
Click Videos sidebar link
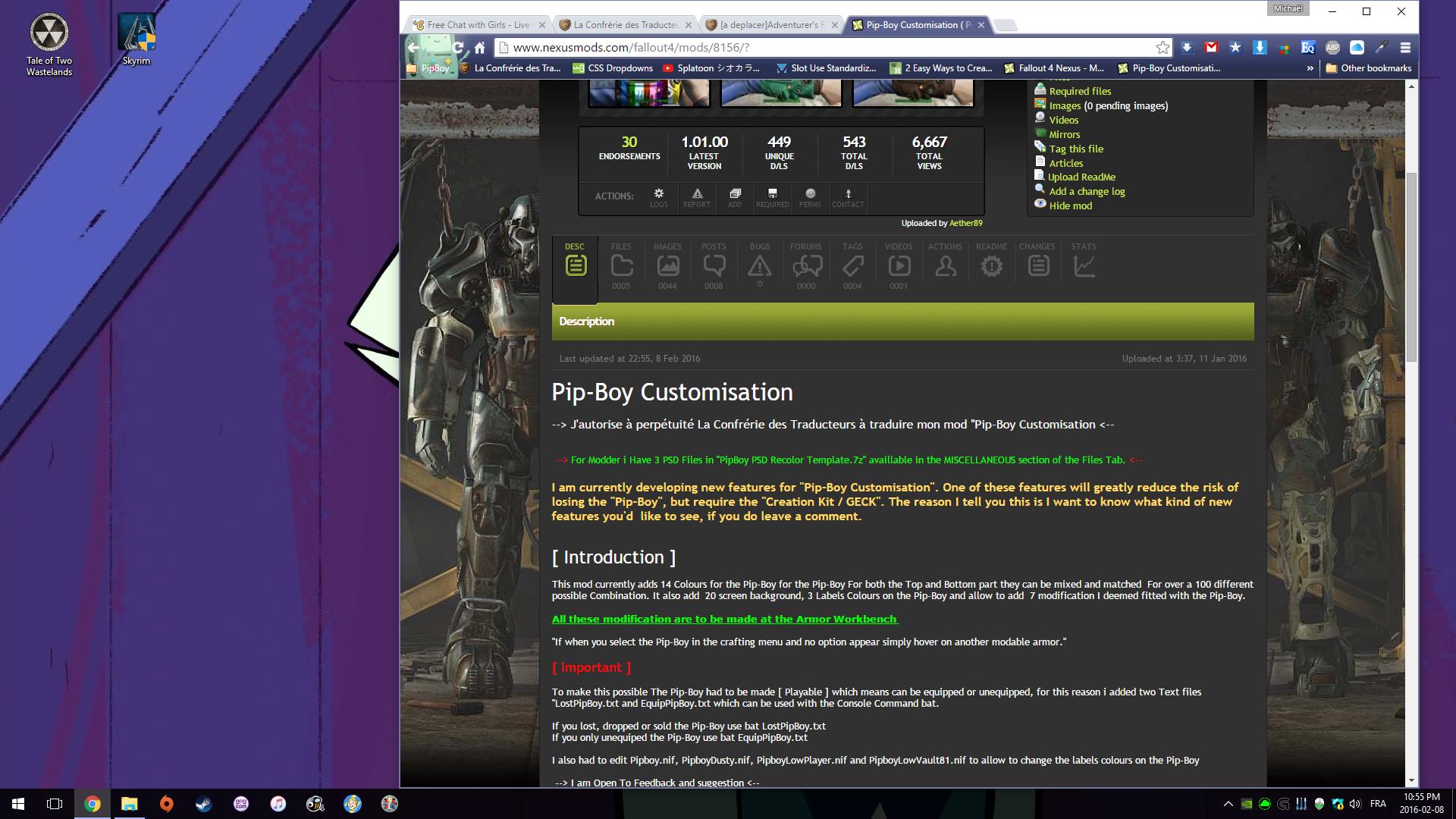pos(1064,120)
